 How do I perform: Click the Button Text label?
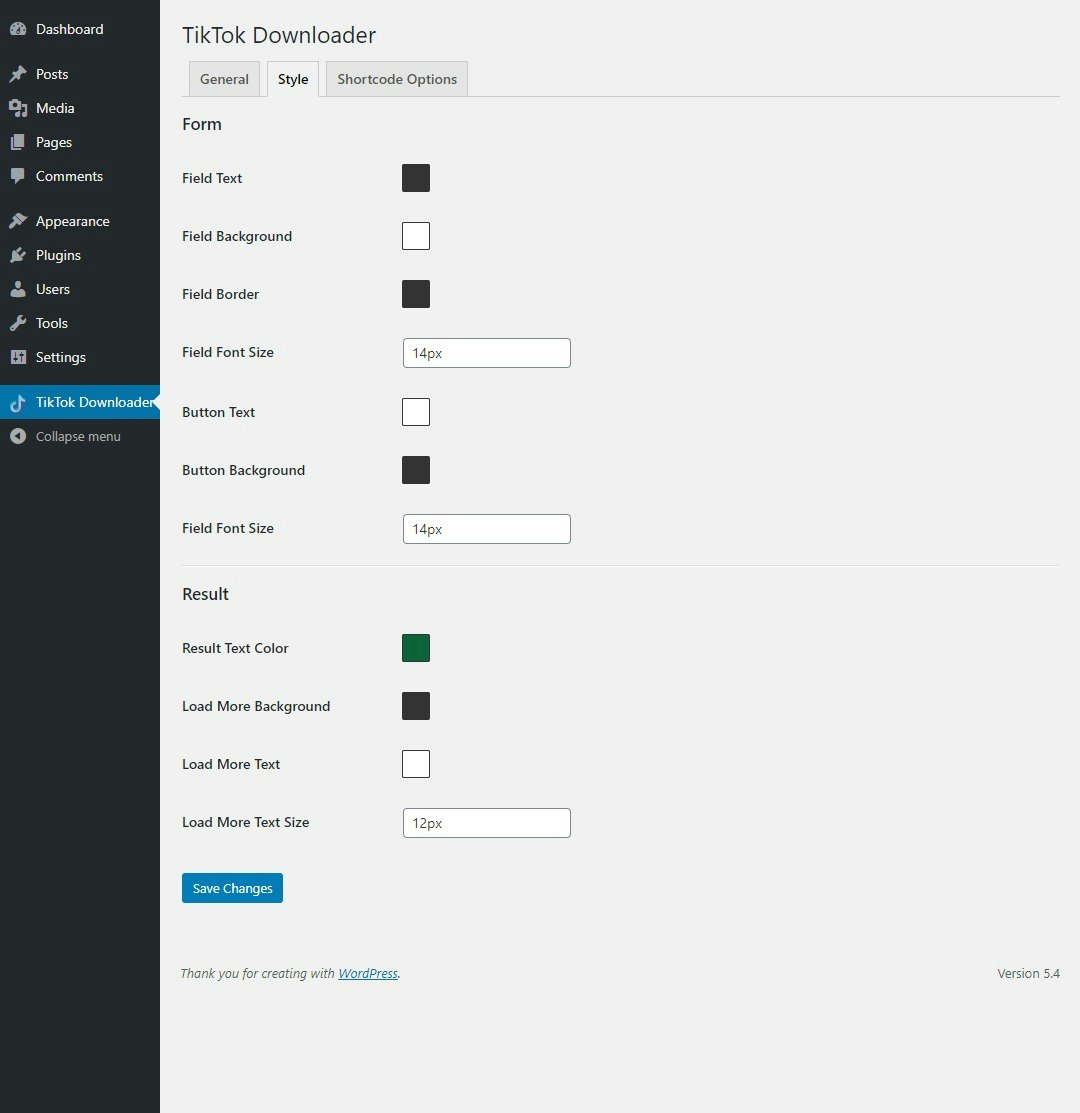point(218,412)
